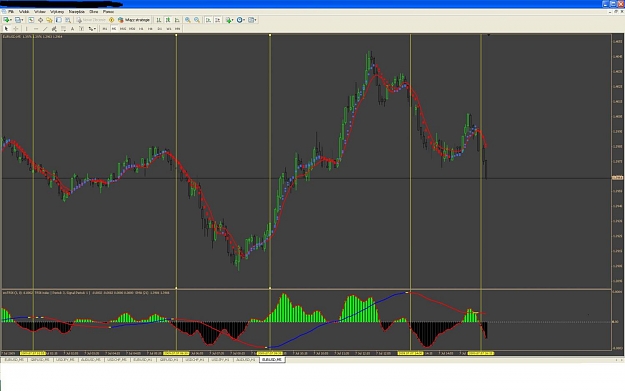Viewport: 625px width, 391px height.
Task: Expand the New Chart dropdown arrow
Action: (x=11, y=20)
